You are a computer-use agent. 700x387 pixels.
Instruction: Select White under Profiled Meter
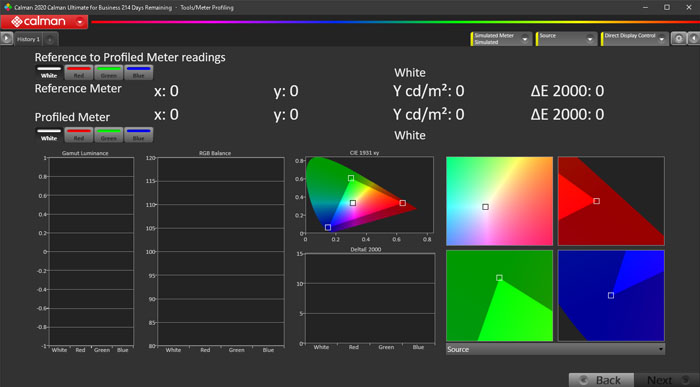[49, 135]
